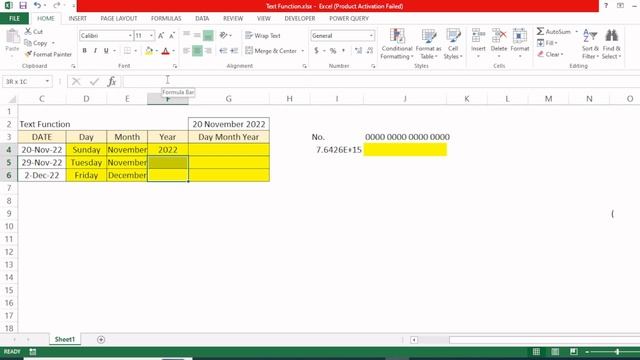Viewport: 640px width, 360px height.
Task: Open Sort & Filter menu
Action: pyautogui.click(x=590, y=44)
